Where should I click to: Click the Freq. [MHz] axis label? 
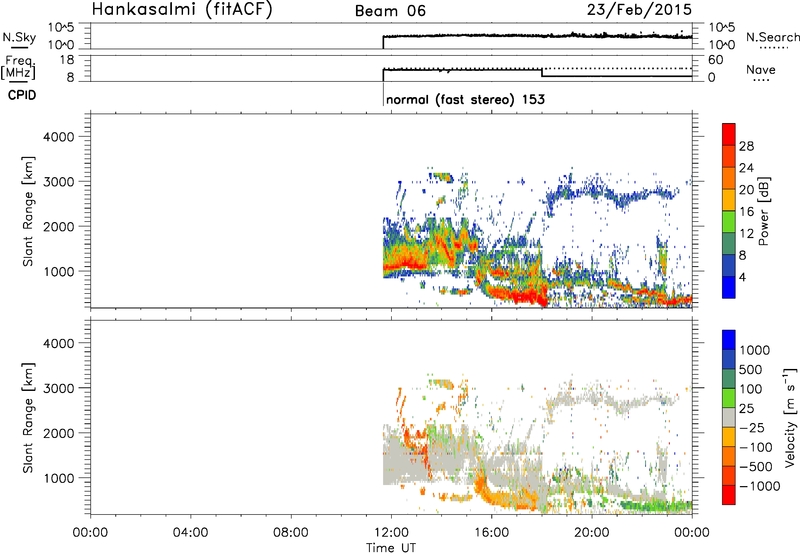point(19,67)
